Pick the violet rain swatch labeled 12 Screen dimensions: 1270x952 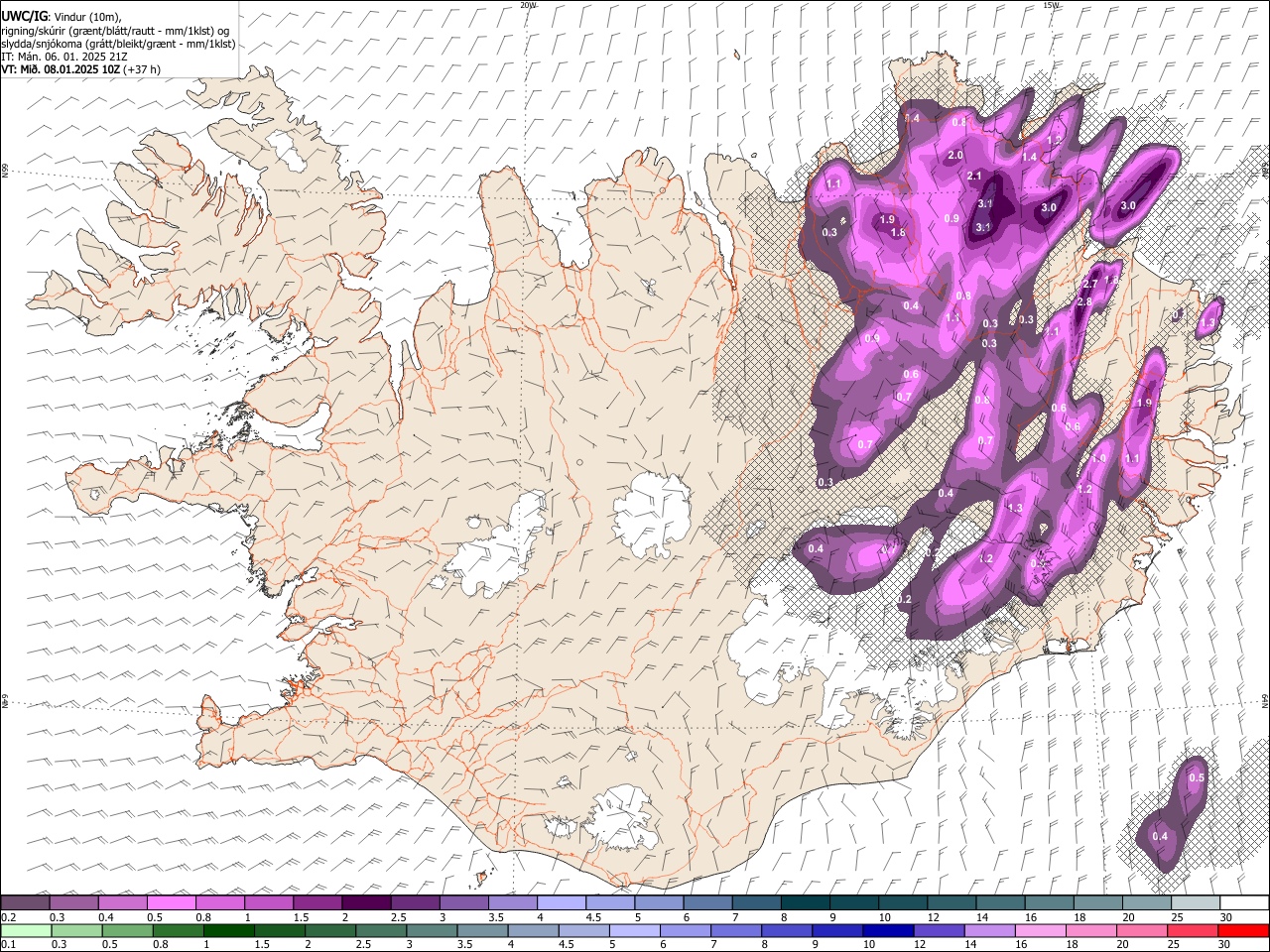(x=939, y=930)
